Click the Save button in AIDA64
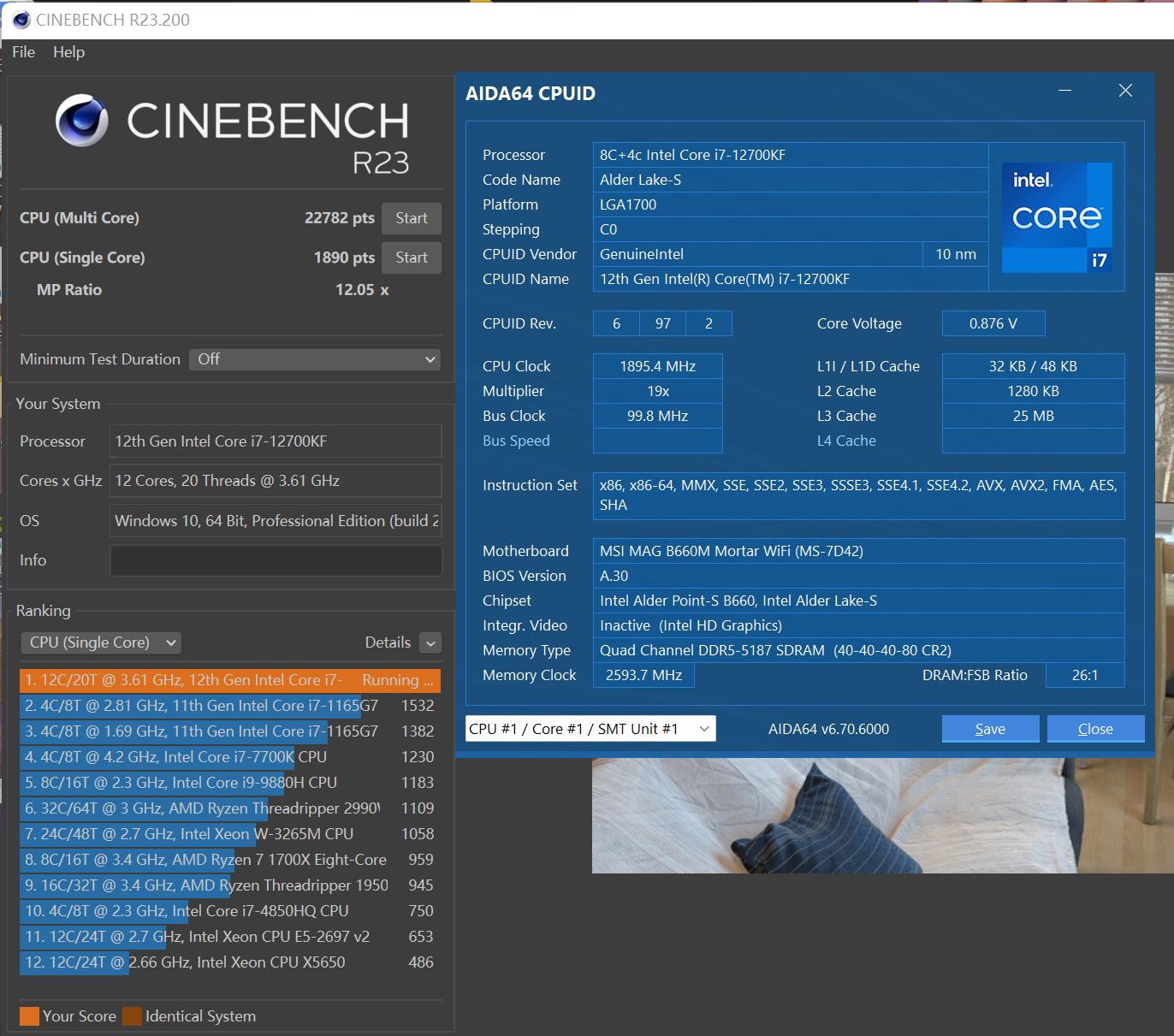The width and height of the screenshot is (1174, 1036). [x=990, y=729]
